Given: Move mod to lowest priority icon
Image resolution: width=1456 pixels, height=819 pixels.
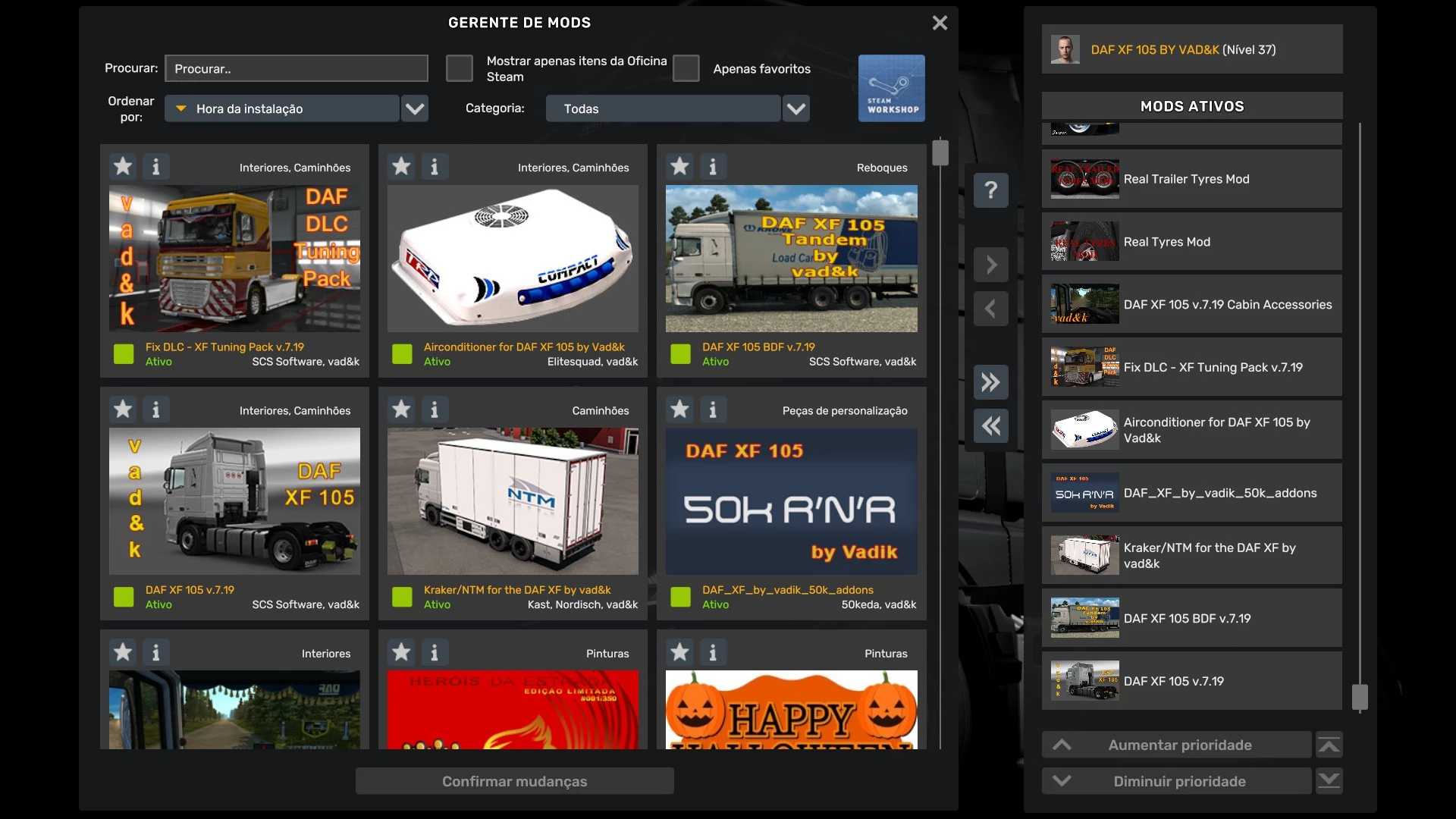Looking at the screenshot, I should pyautogui.click(x=1329, y=781).
